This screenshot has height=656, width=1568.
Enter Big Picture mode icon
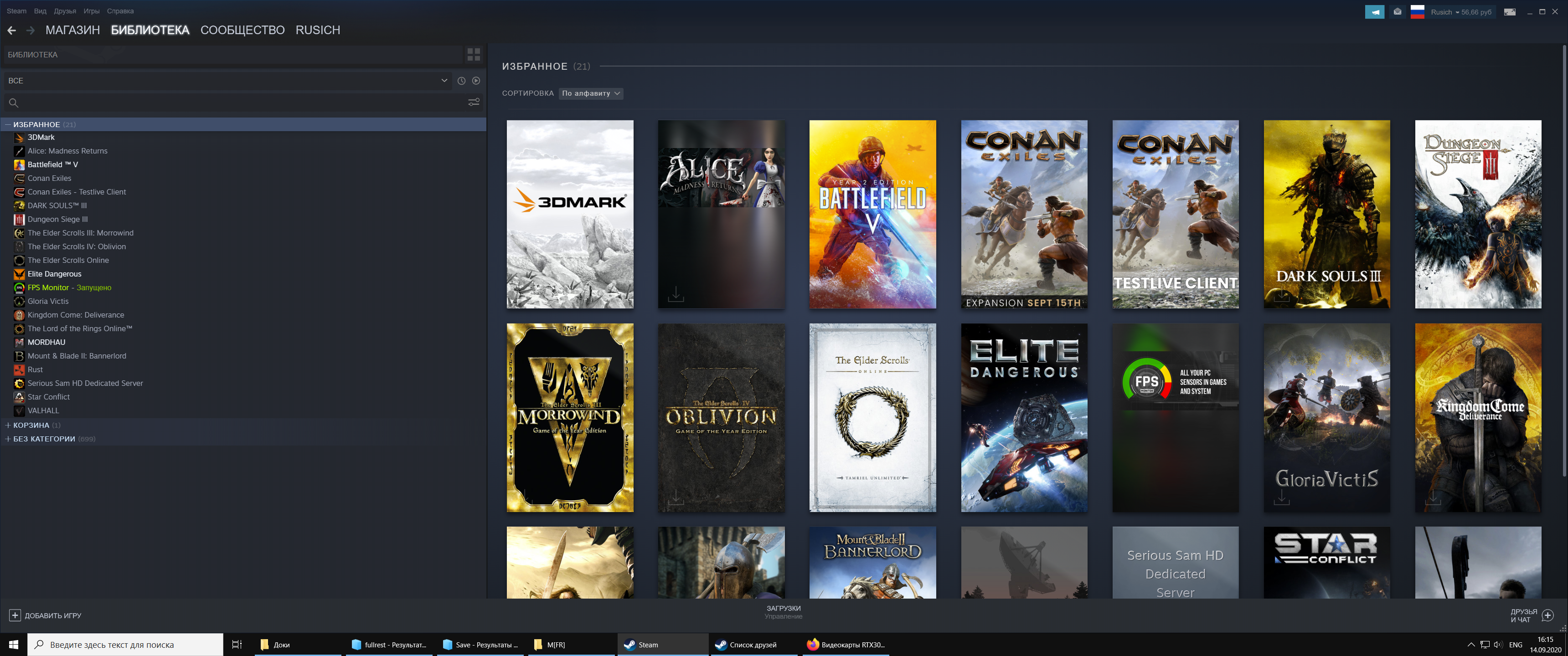[1510, 11]
